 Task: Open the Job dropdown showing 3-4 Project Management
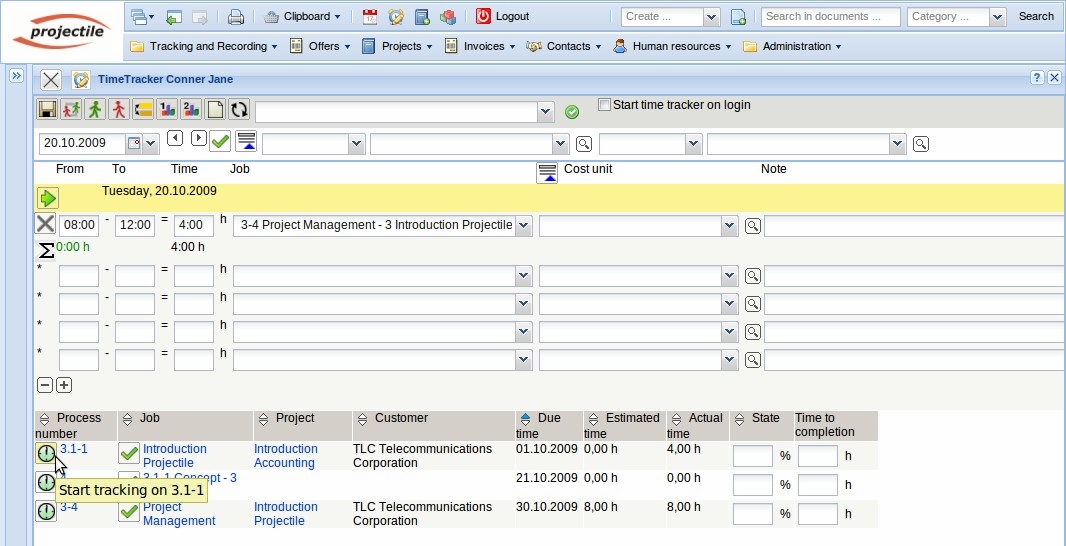coord(523,226)
